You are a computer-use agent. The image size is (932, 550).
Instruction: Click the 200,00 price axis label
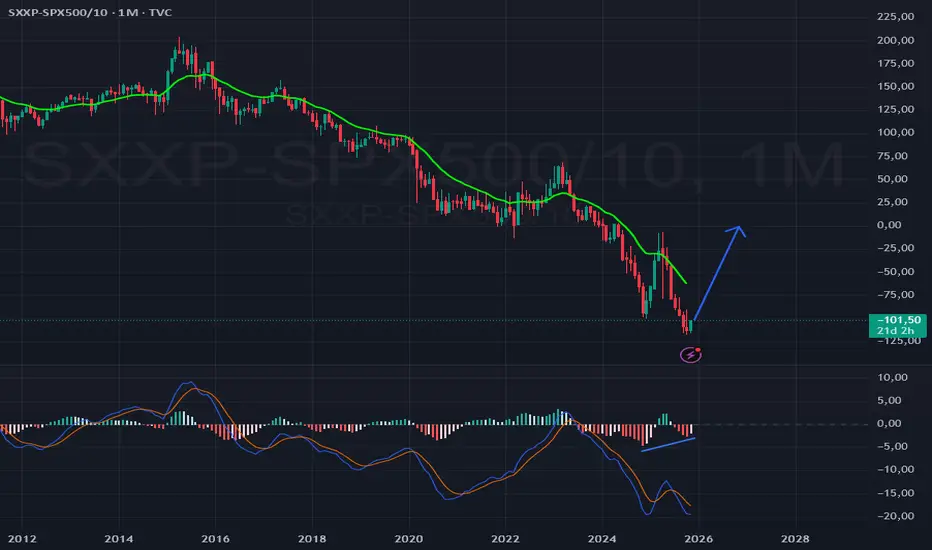pos(895,40)
